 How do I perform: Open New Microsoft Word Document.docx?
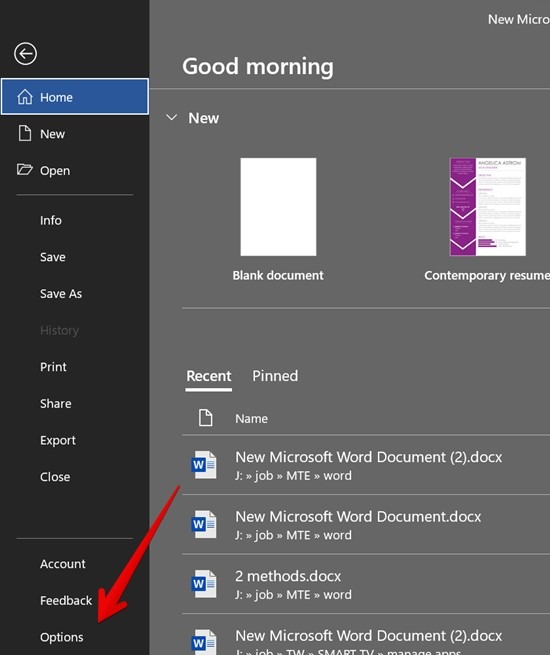[358, 517]
